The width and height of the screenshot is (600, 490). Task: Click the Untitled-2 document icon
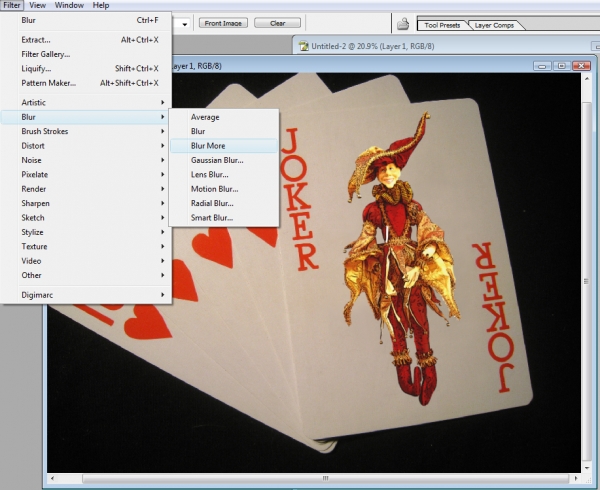coord(304,46)
